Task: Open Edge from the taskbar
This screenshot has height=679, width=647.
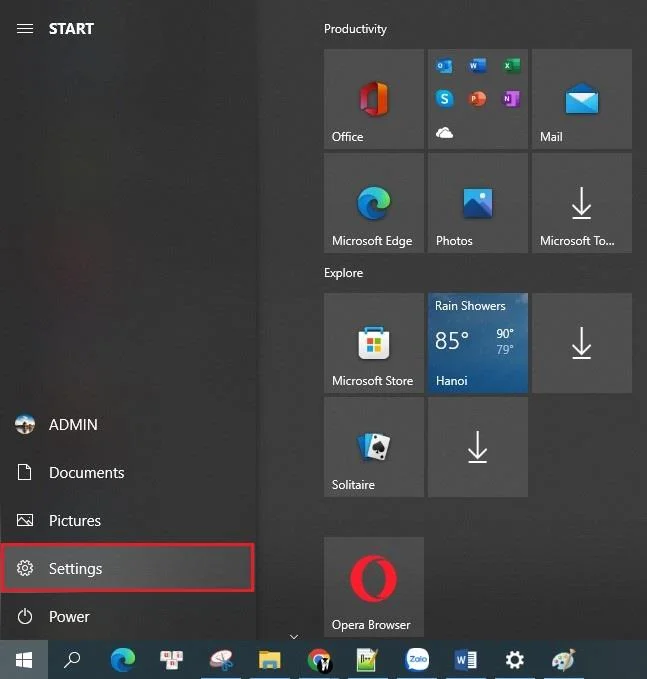Action: (123, 660)
